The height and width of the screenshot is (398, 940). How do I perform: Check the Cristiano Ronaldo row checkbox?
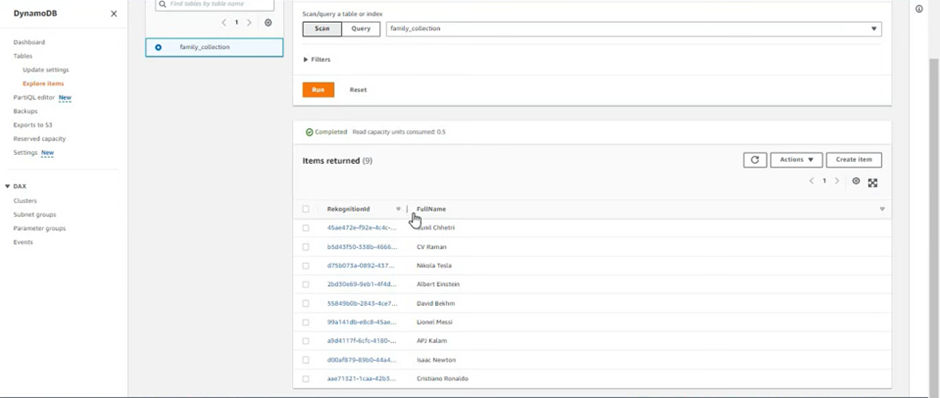pos(306,379)
